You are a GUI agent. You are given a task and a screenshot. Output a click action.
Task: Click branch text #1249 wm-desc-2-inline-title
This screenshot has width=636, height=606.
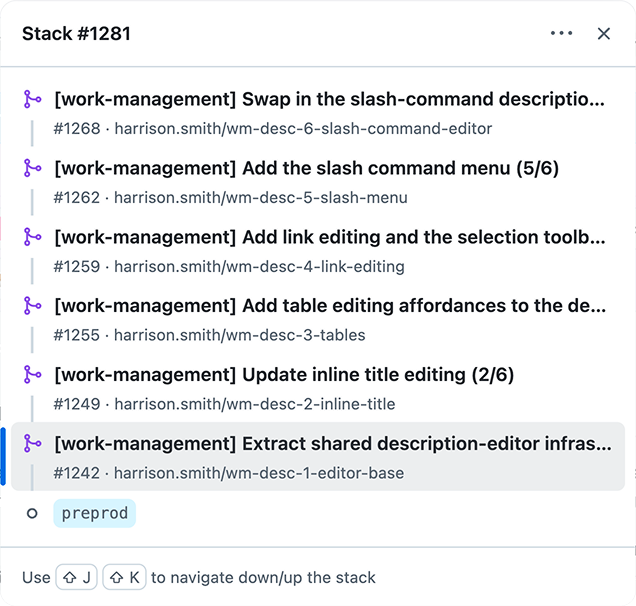[224, 404]
